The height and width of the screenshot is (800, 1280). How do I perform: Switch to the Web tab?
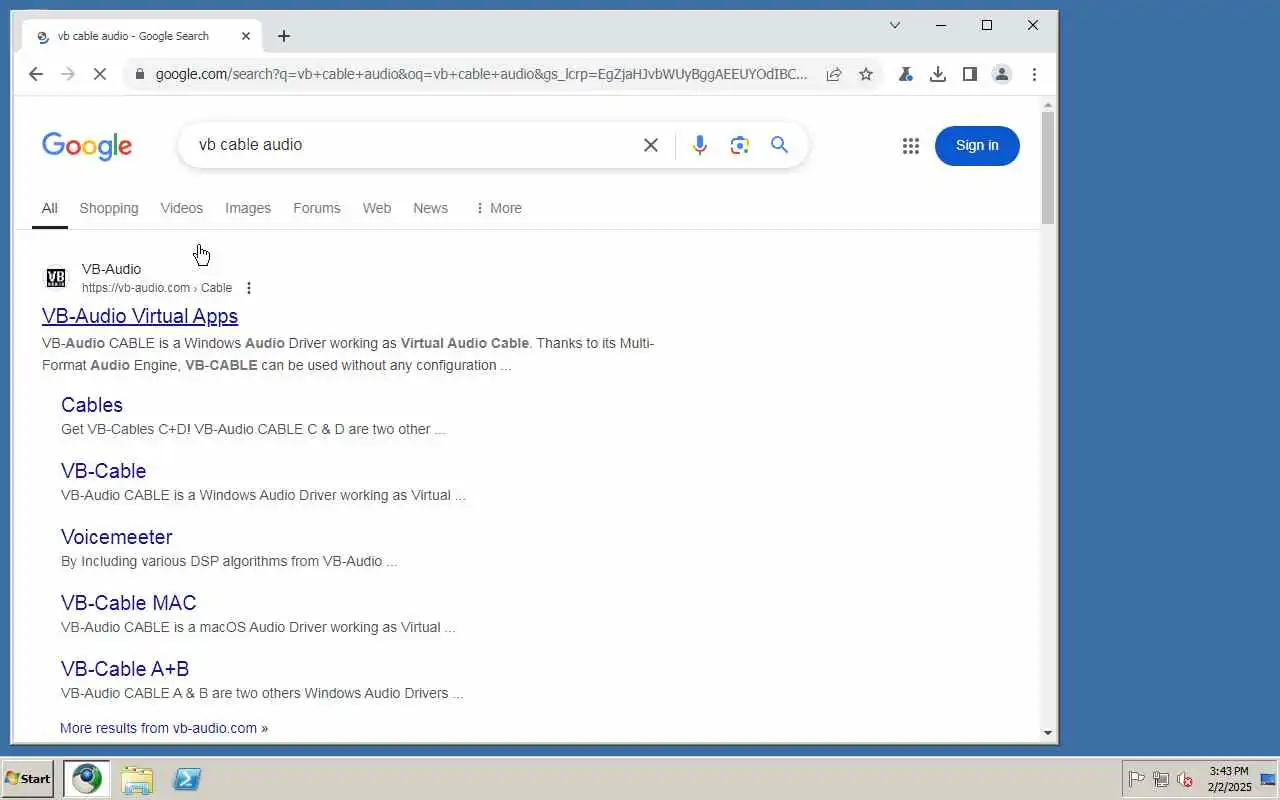(x=377, y=208)
